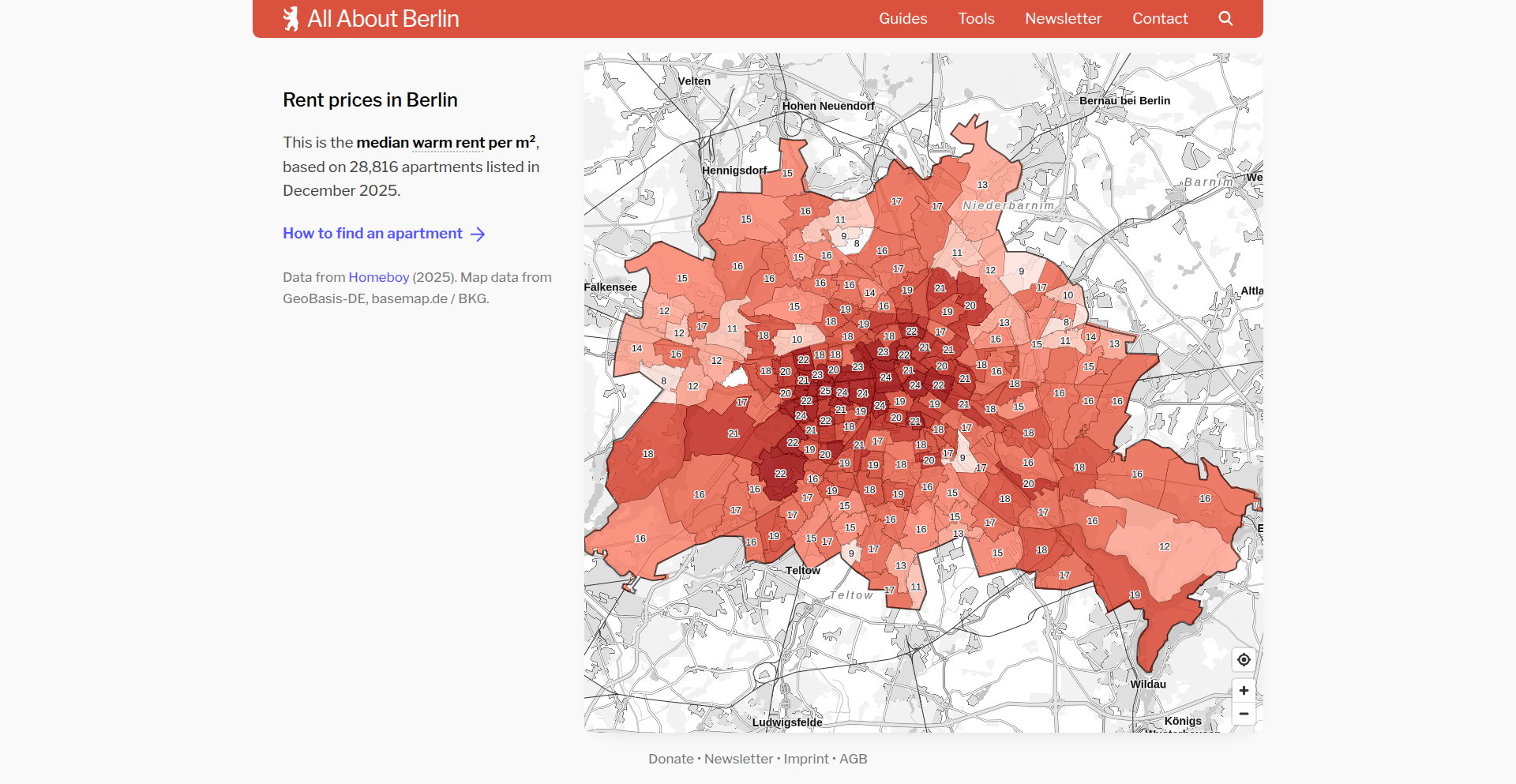Open the Homeboy data source link
Viewport: 1516px width, 784px height.
[x=379, y=277]
